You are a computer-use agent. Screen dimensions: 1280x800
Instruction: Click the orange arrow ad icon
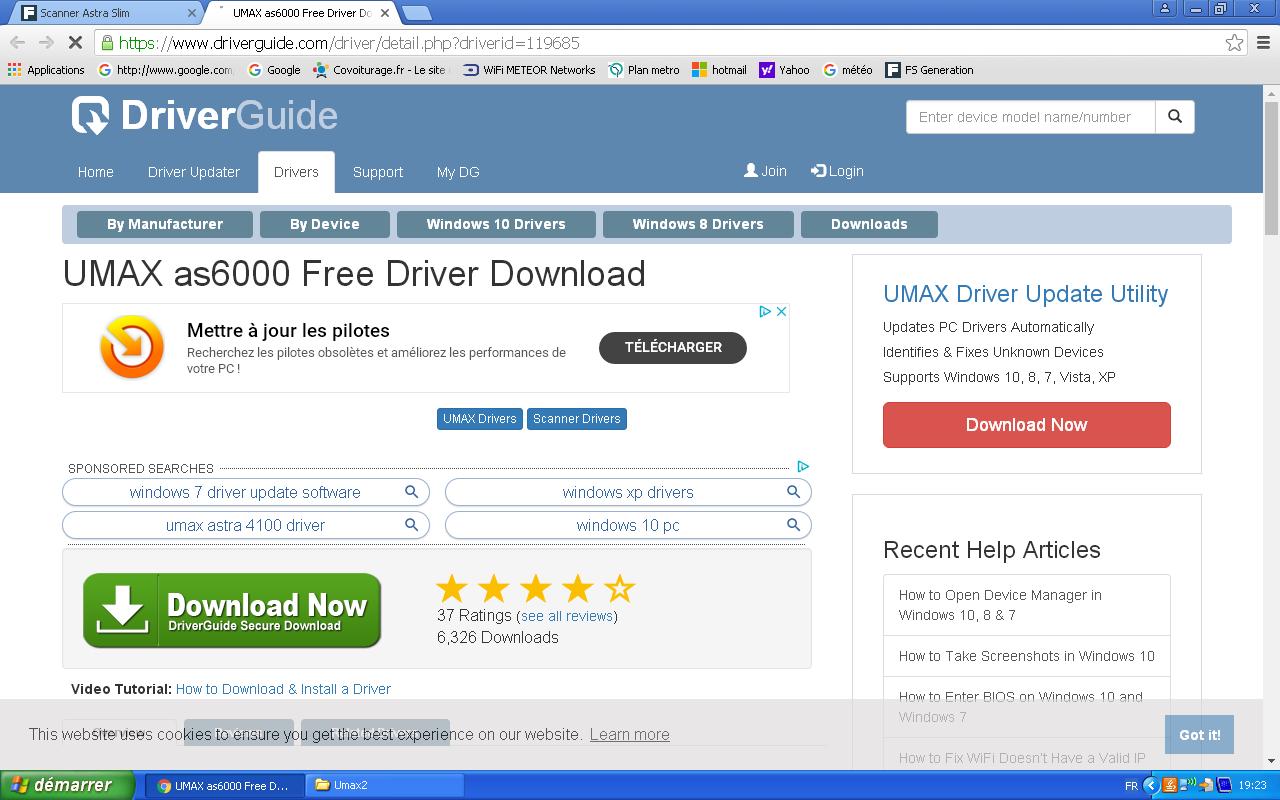(x=132, y=347)
